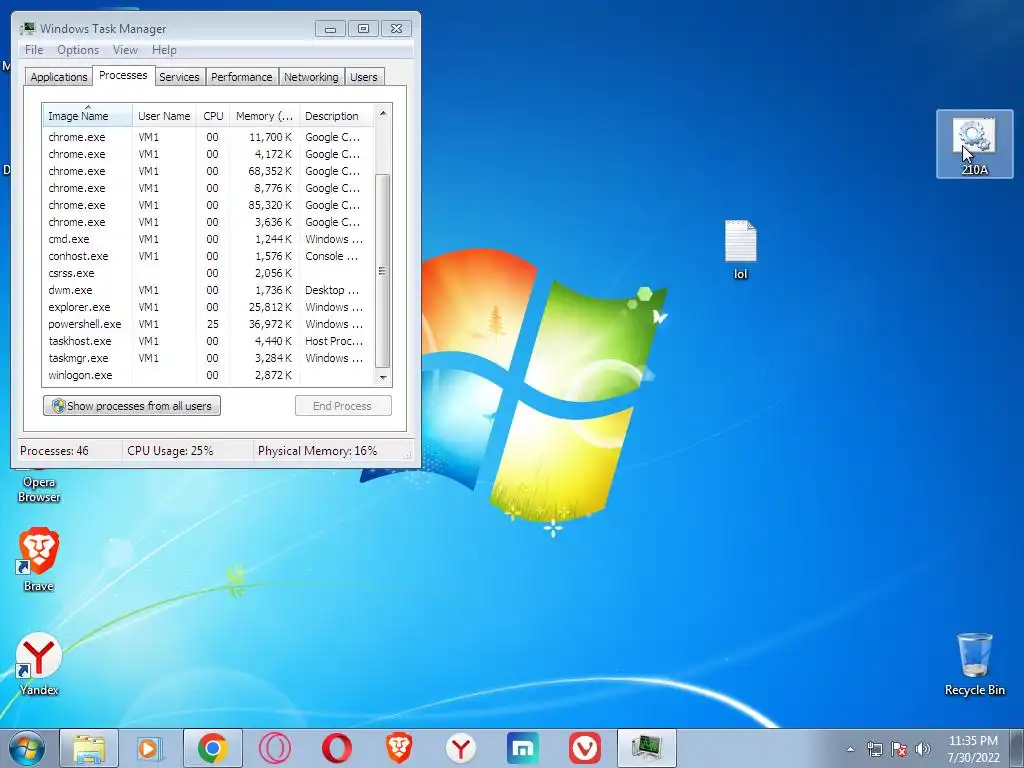Image resolution: width=1024 pixels, height=768 pixels.
Task: Select the cmd.exe process row
Action: [208, 239]
